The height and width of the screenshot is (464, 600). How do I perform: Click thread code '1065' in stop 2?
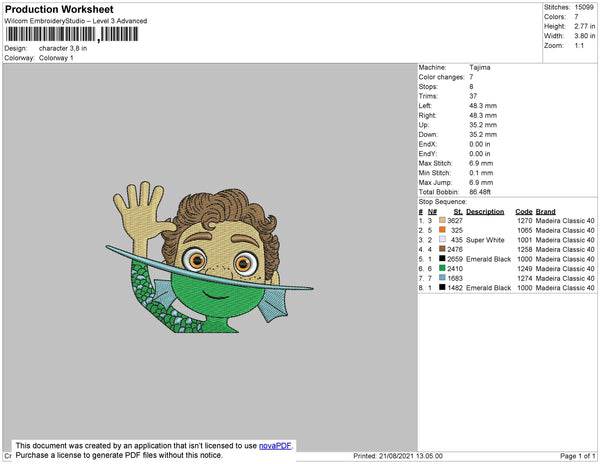click(x=525, y=230)
